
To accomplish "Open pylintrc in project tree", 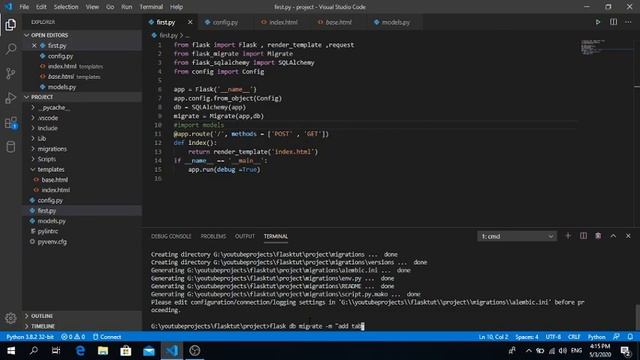I will pyautogui.click(x=82, y=231).
